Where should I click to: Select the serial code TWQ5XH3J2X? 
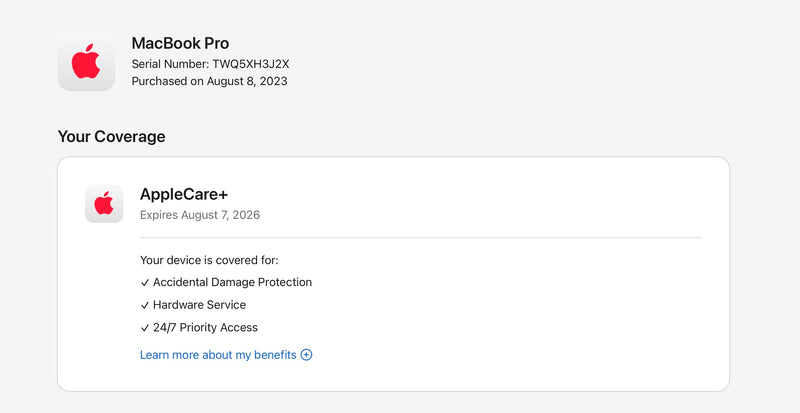pos(250,64)
